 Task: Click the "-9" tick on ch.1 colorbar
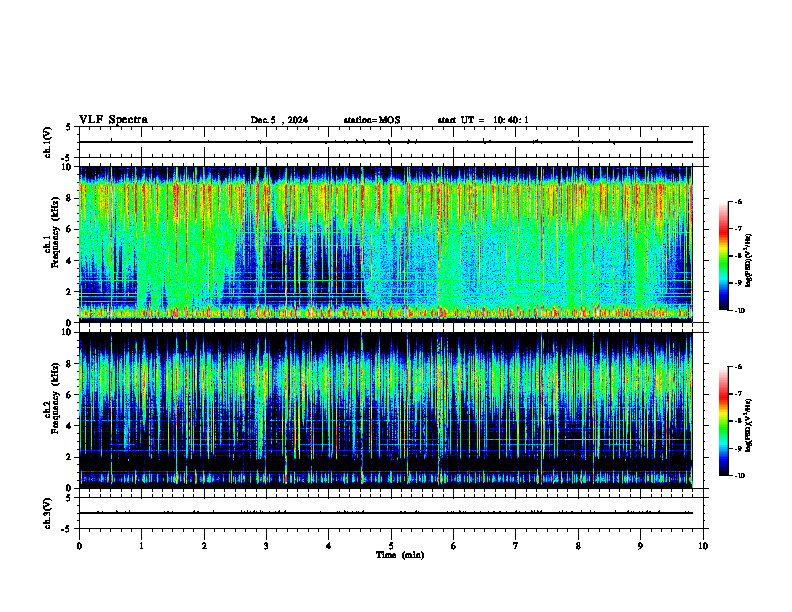pos(738,283)
